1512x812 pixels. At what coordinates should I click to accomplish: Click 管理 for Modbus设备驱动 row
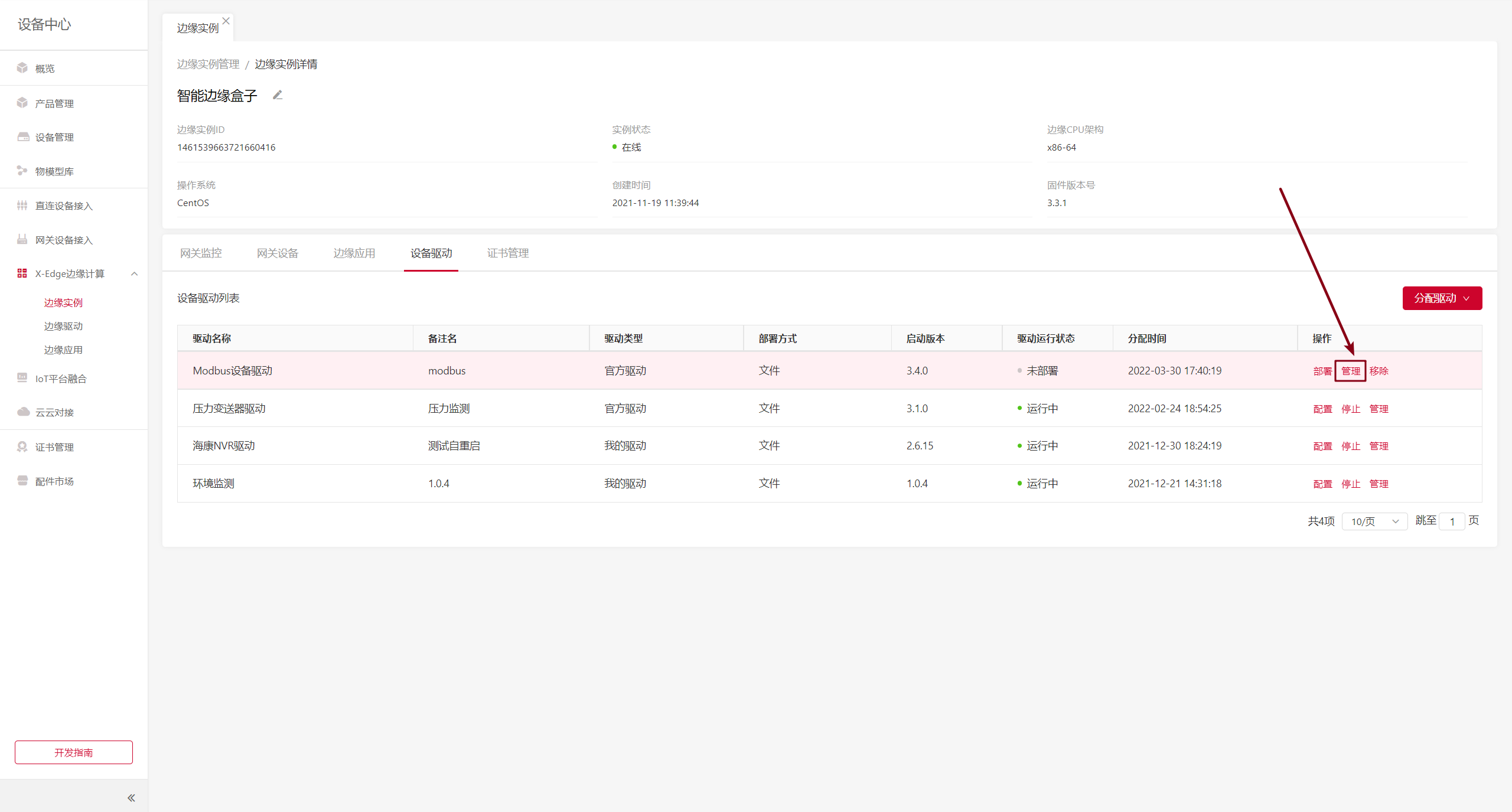1350,371
